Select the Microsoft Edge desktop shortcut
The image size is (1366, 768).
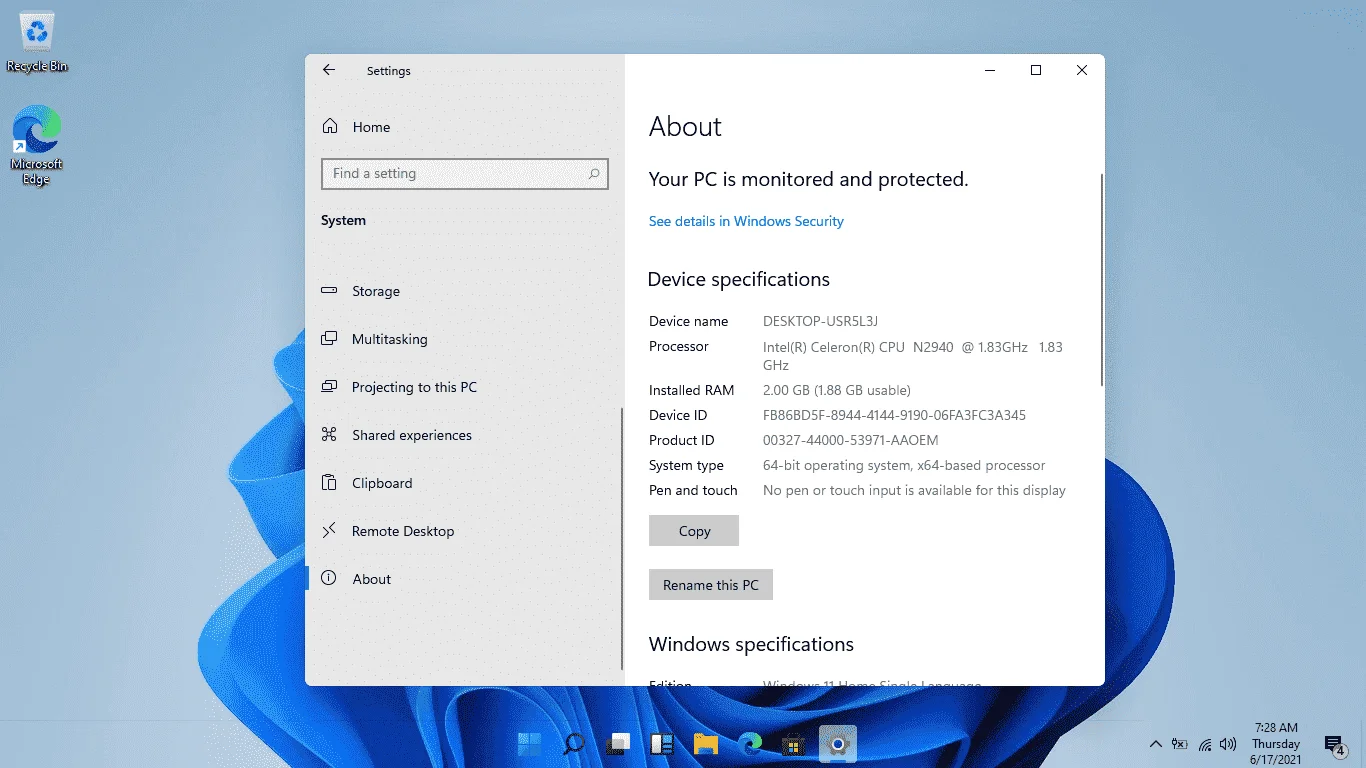pyautogui.click(x=37, y=146)
